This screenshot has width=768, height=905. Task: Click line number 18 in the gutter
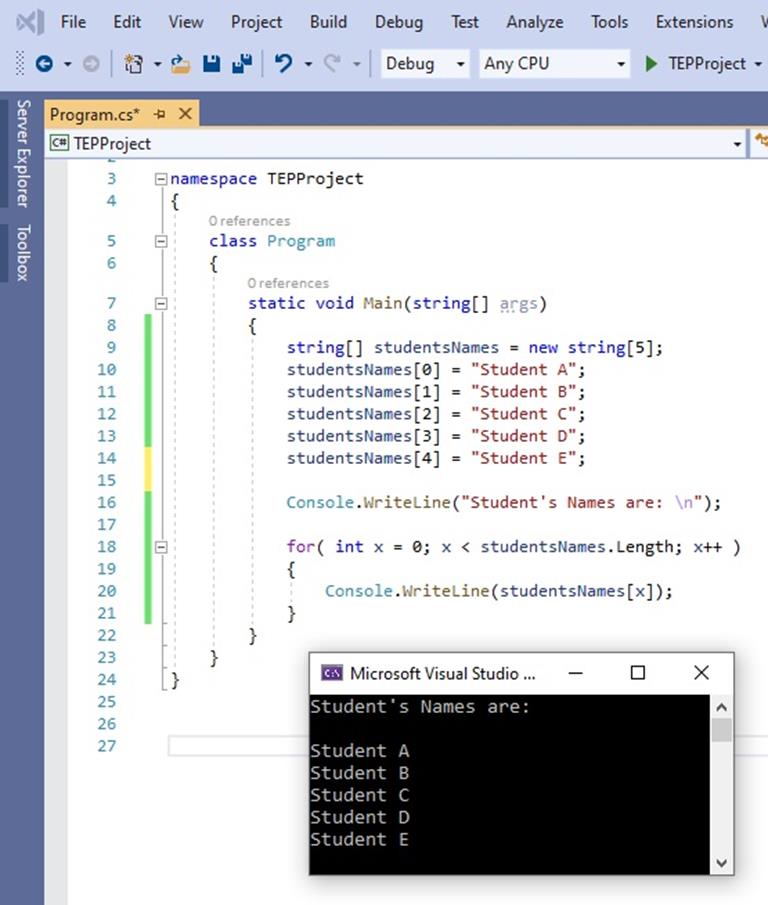coord(107,547)
